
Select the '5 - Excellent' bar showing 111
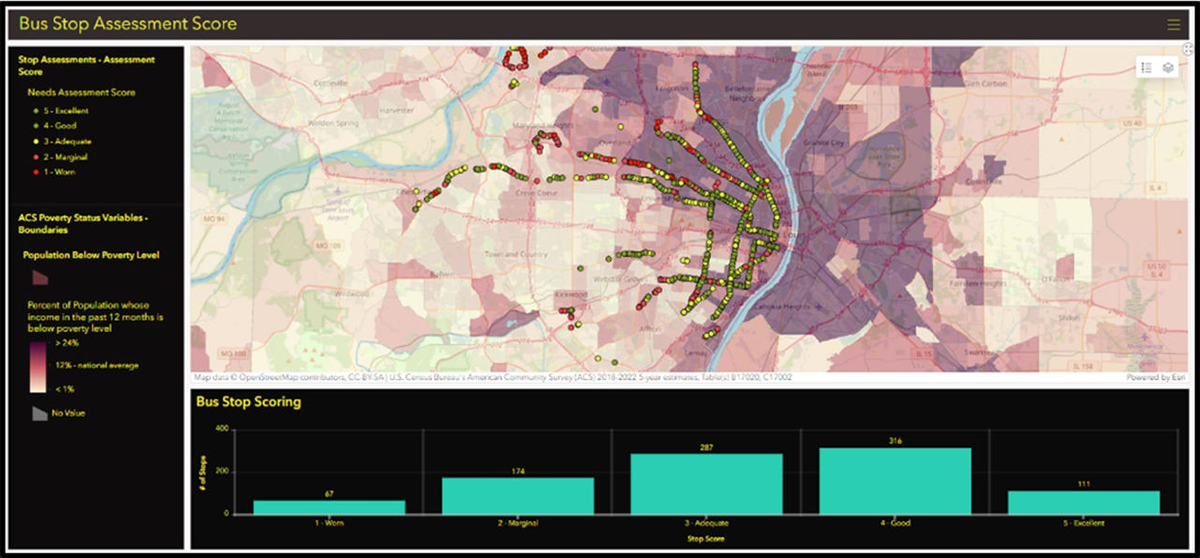1084,502
